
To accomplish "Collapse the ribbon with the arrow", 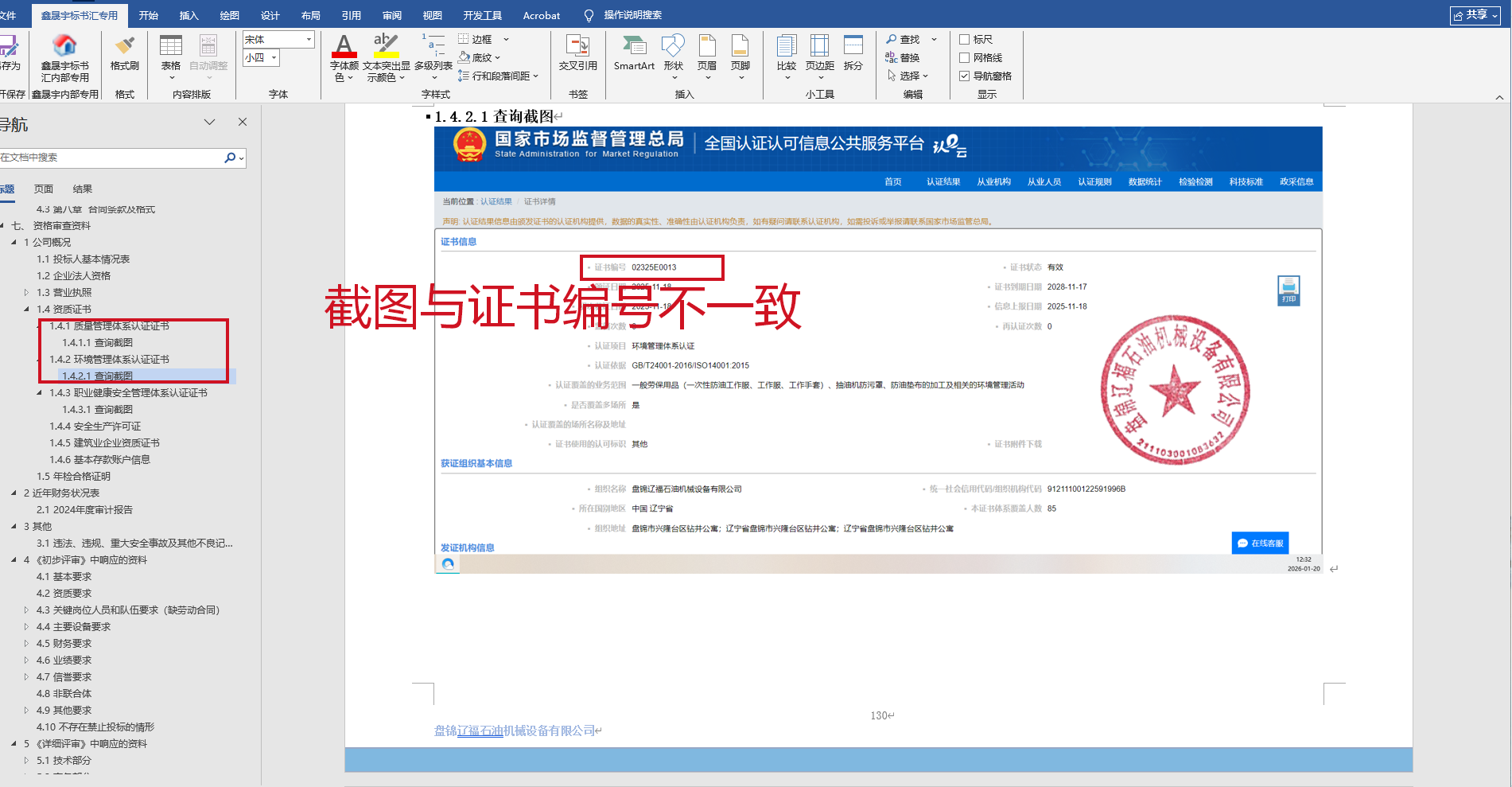I will pyautogui.click(x=1499, y=97).
